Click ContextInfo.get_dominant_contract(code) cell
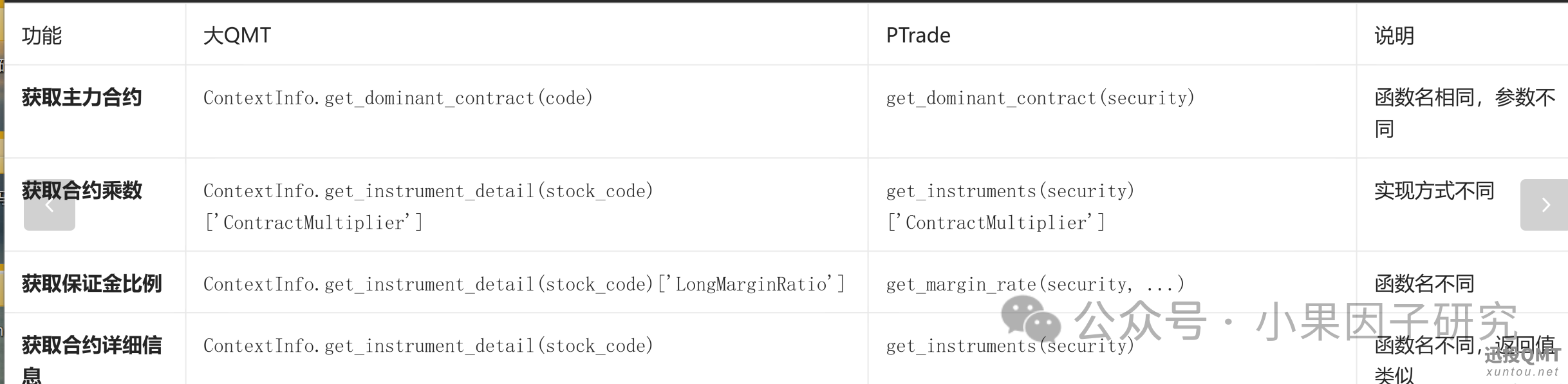This screenshot has height=384, width=1568. coord(398,98)
